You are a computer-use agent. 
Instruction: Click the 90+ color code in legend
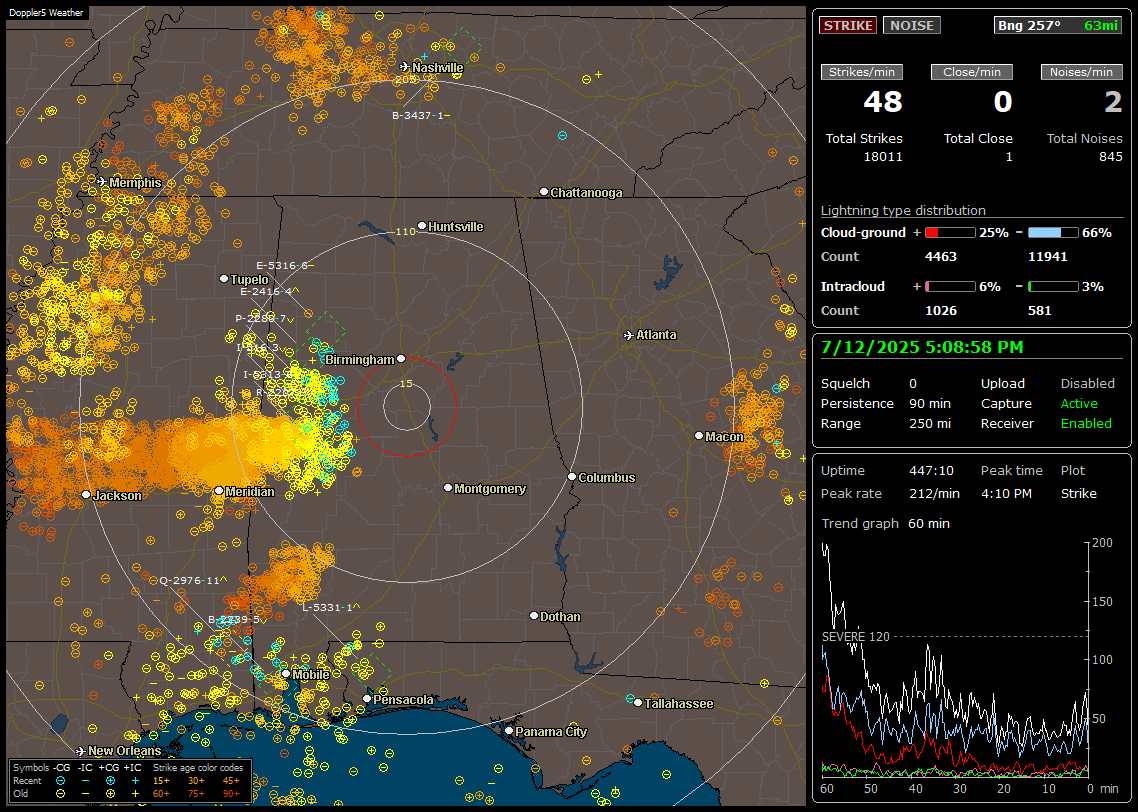point(231,794)
